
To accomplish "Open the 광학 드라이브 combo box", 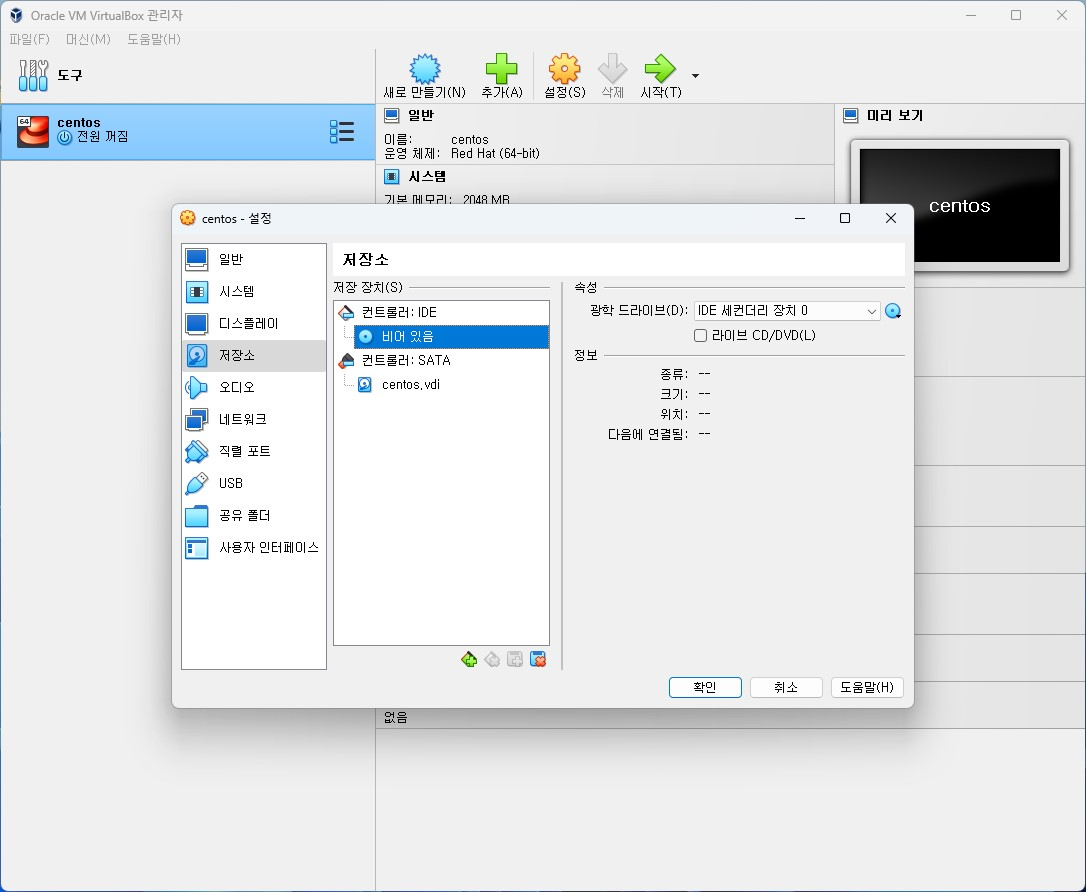I will (x=787, y=311).
